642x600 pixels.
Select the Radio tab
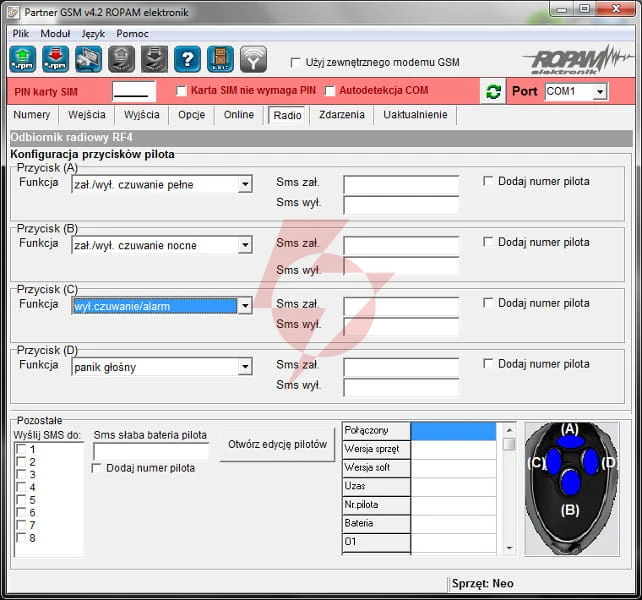point(287,115)
